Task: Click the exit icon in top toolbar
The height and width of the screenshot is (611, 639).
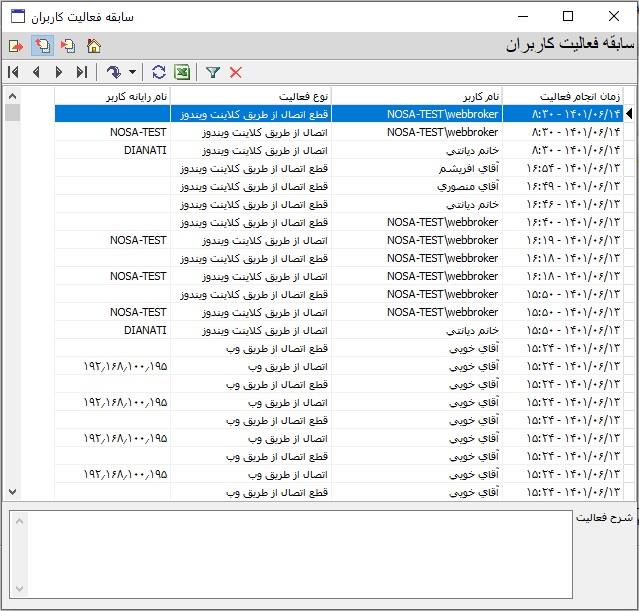Action: pyautogui.click(x=16, y=46)
